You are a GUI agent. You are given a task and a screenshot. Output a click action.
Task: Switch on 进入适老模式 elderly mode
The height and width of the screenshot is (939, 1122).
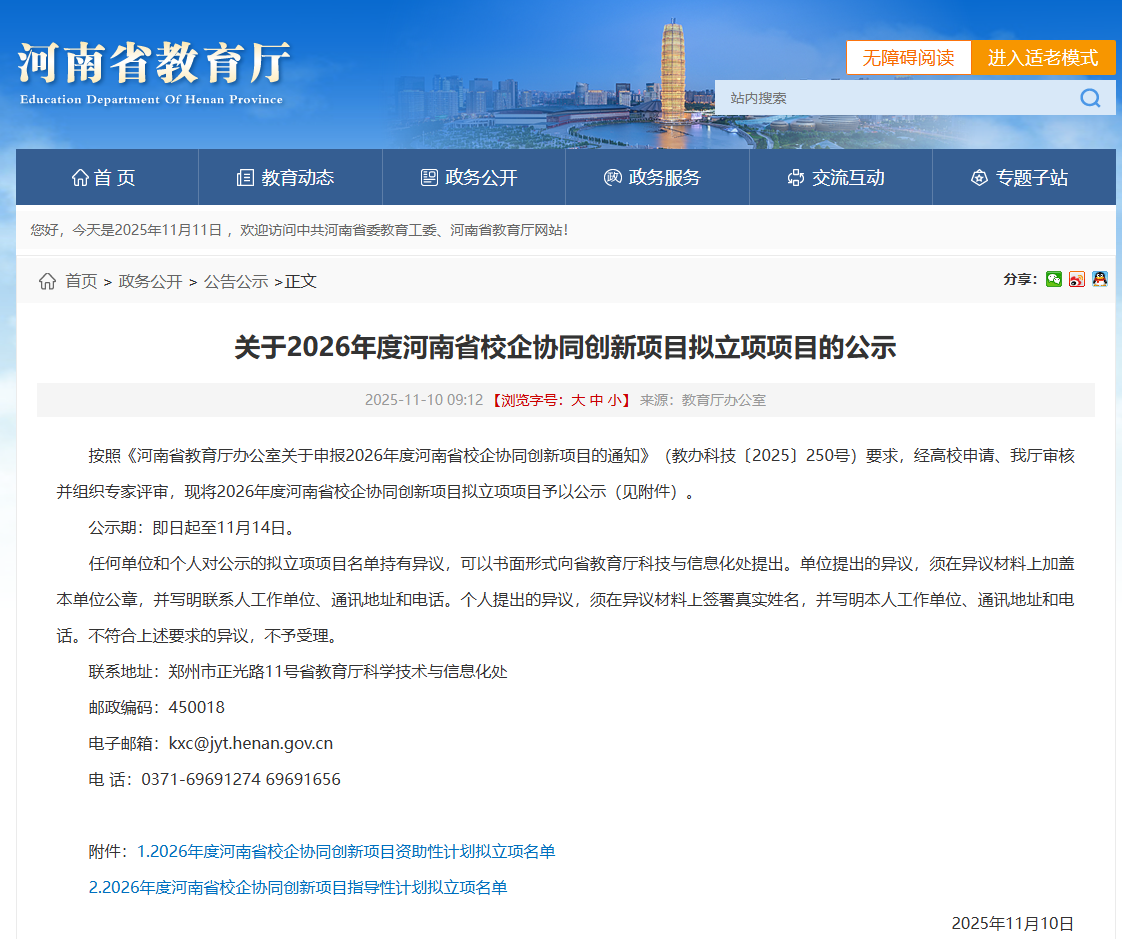tap(1043, 58)
